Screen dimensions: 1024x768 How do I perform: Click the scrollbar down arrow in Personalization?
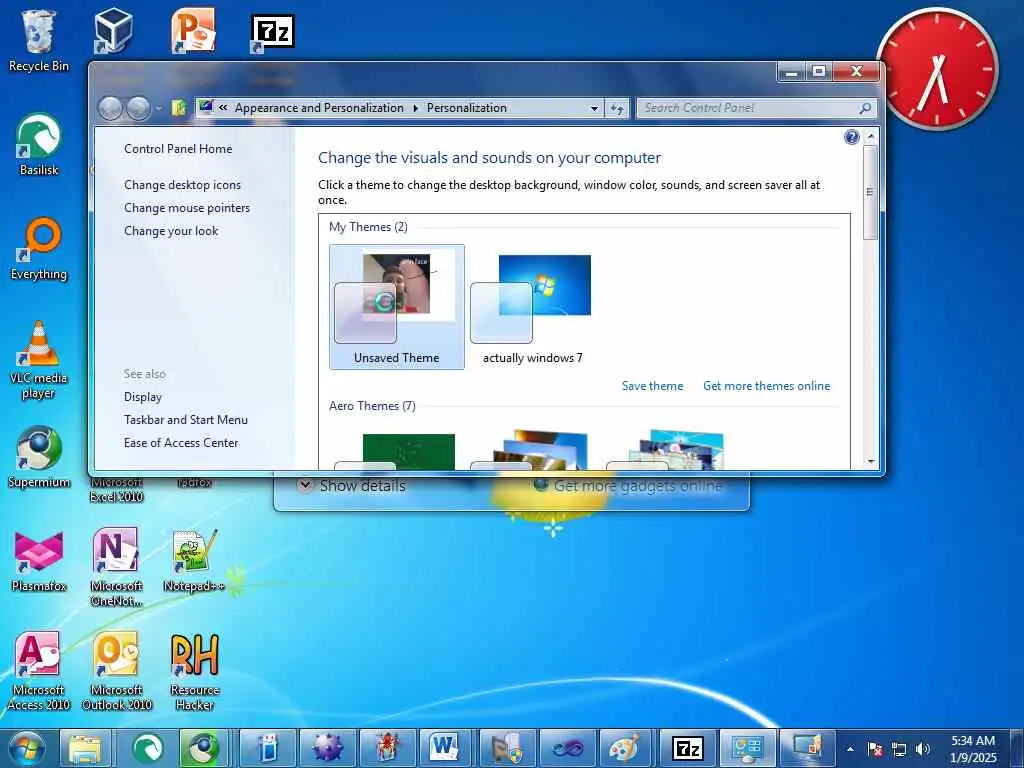tap(871, 462)
